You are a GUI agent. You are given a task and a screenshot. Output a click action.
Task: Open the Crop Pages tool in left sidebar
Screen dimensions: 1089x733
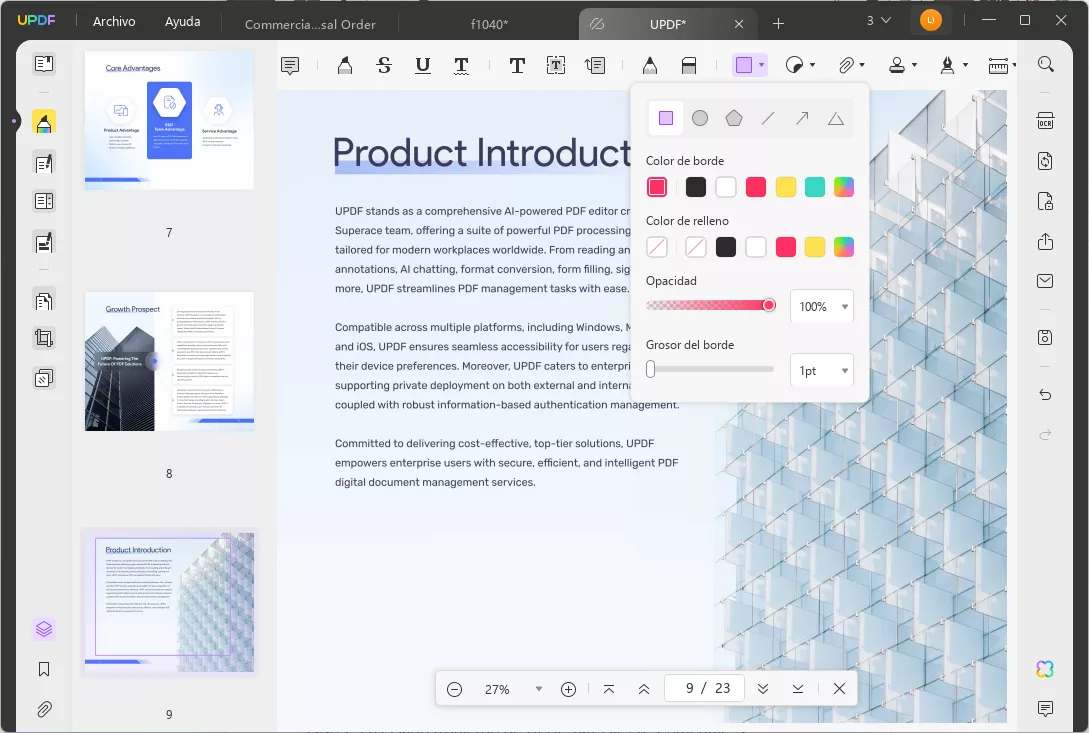[44, 338]
